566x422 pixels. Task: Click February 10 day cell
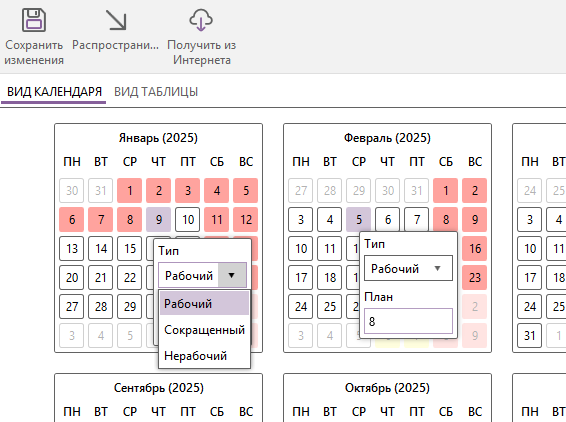tap(300, 248)
